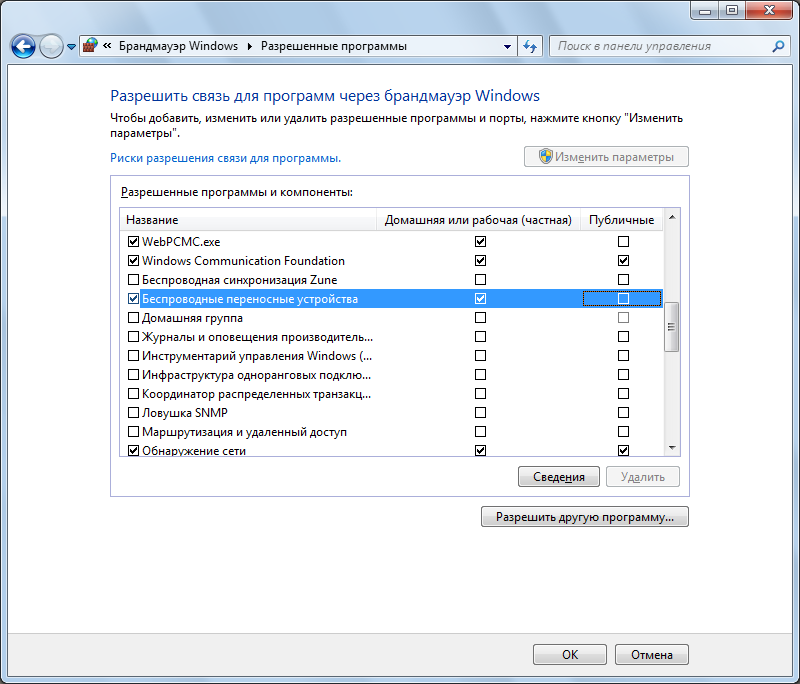Enable Координатор распределенных транзакций name checkbox
800x684 pixels.
133,394
